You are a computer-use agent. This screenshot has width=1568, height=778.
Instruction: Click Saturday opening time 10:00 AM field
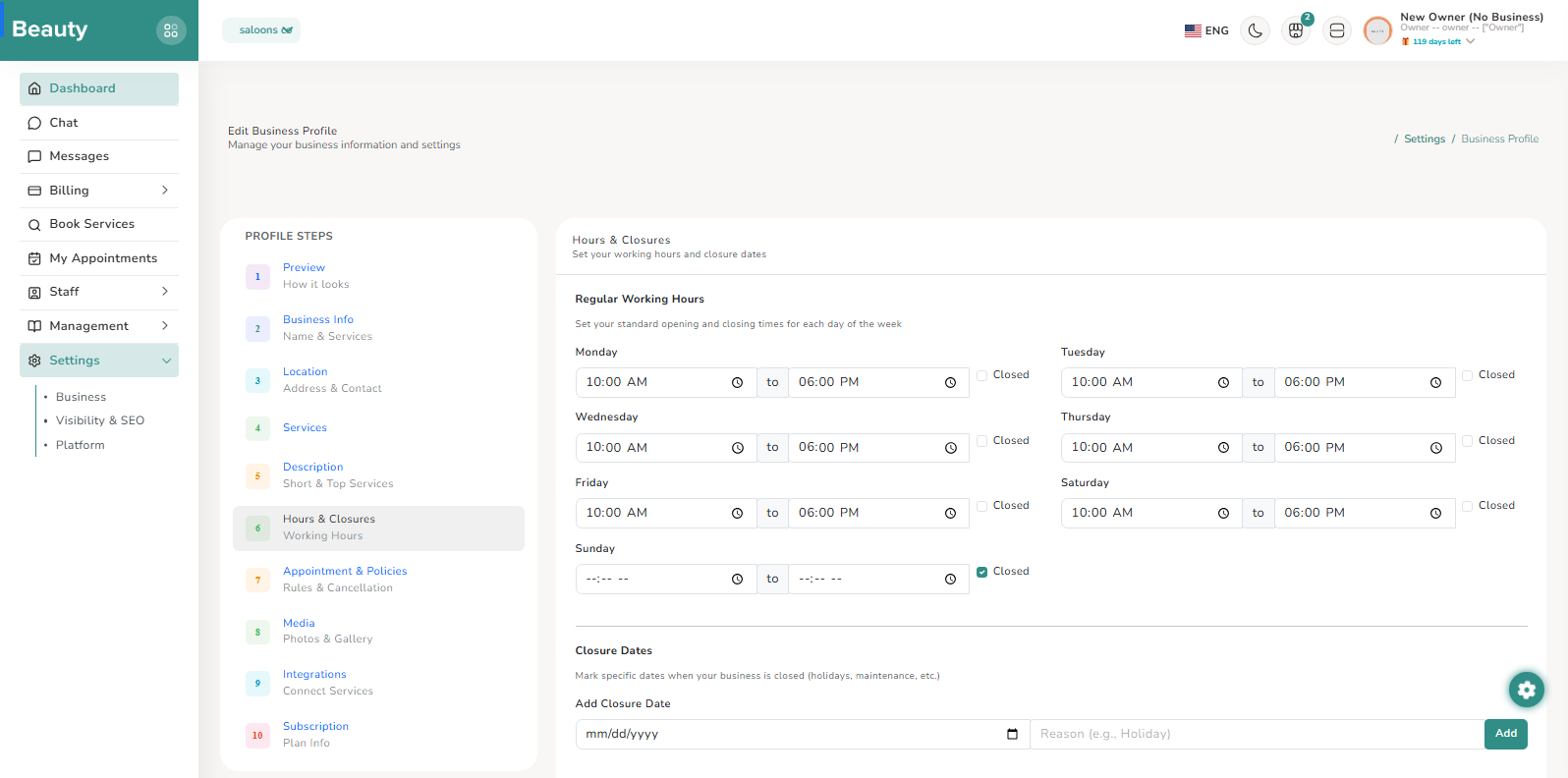tap(1151, 513)
